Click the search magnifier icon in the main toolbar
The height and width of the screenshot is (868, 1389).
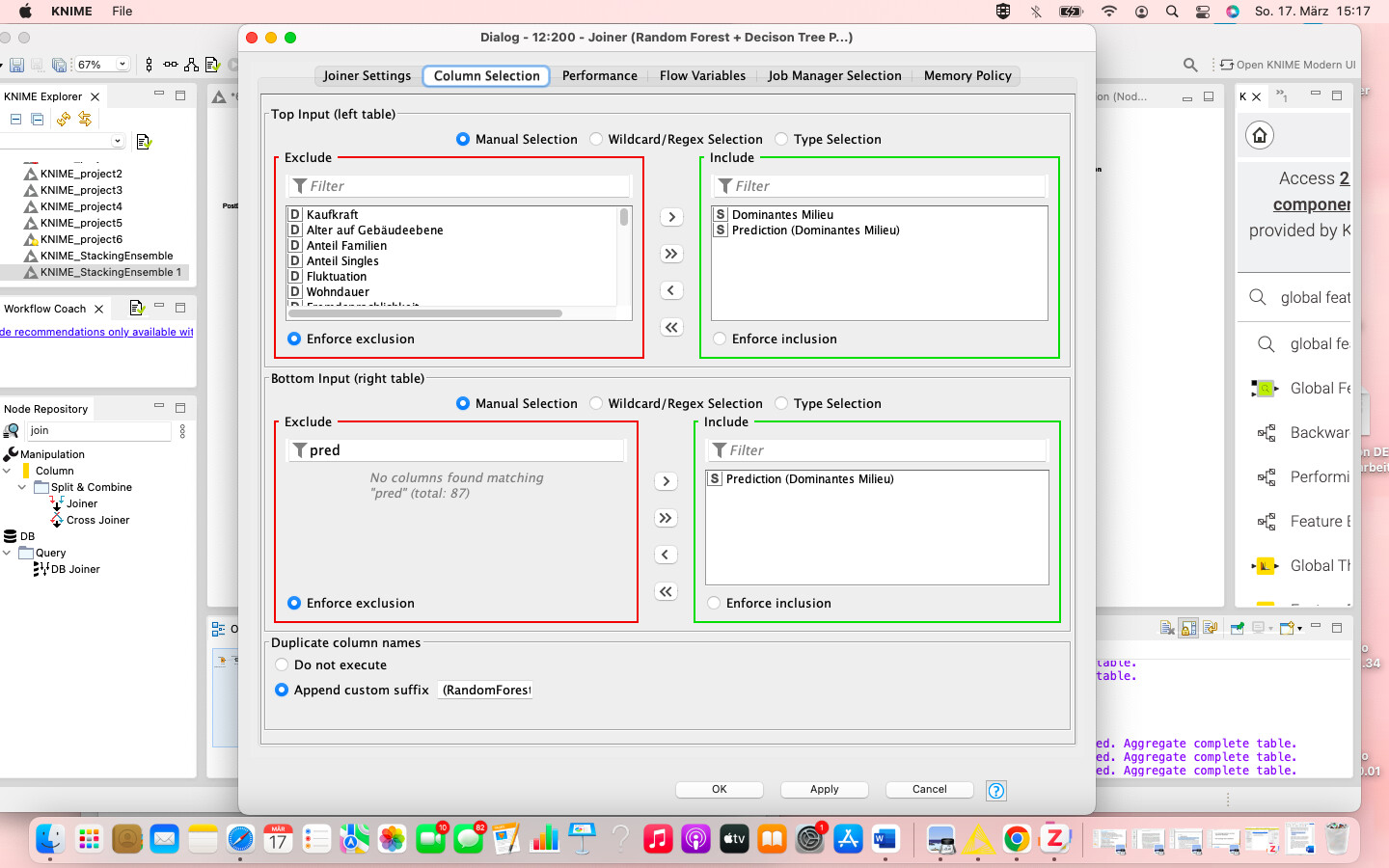1190,65
